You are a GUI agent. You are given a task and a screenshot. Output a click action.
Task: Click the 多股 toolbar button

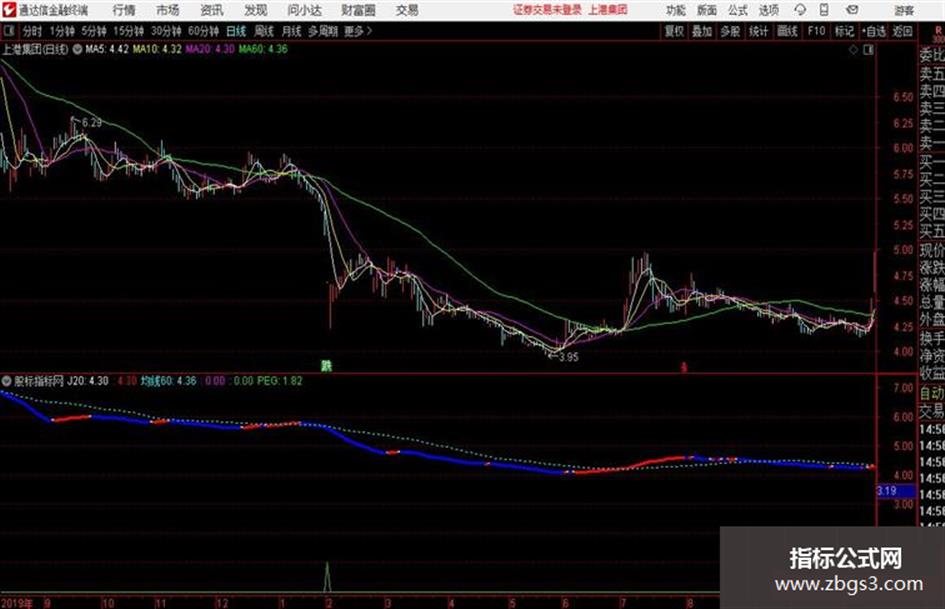[730, 31]
